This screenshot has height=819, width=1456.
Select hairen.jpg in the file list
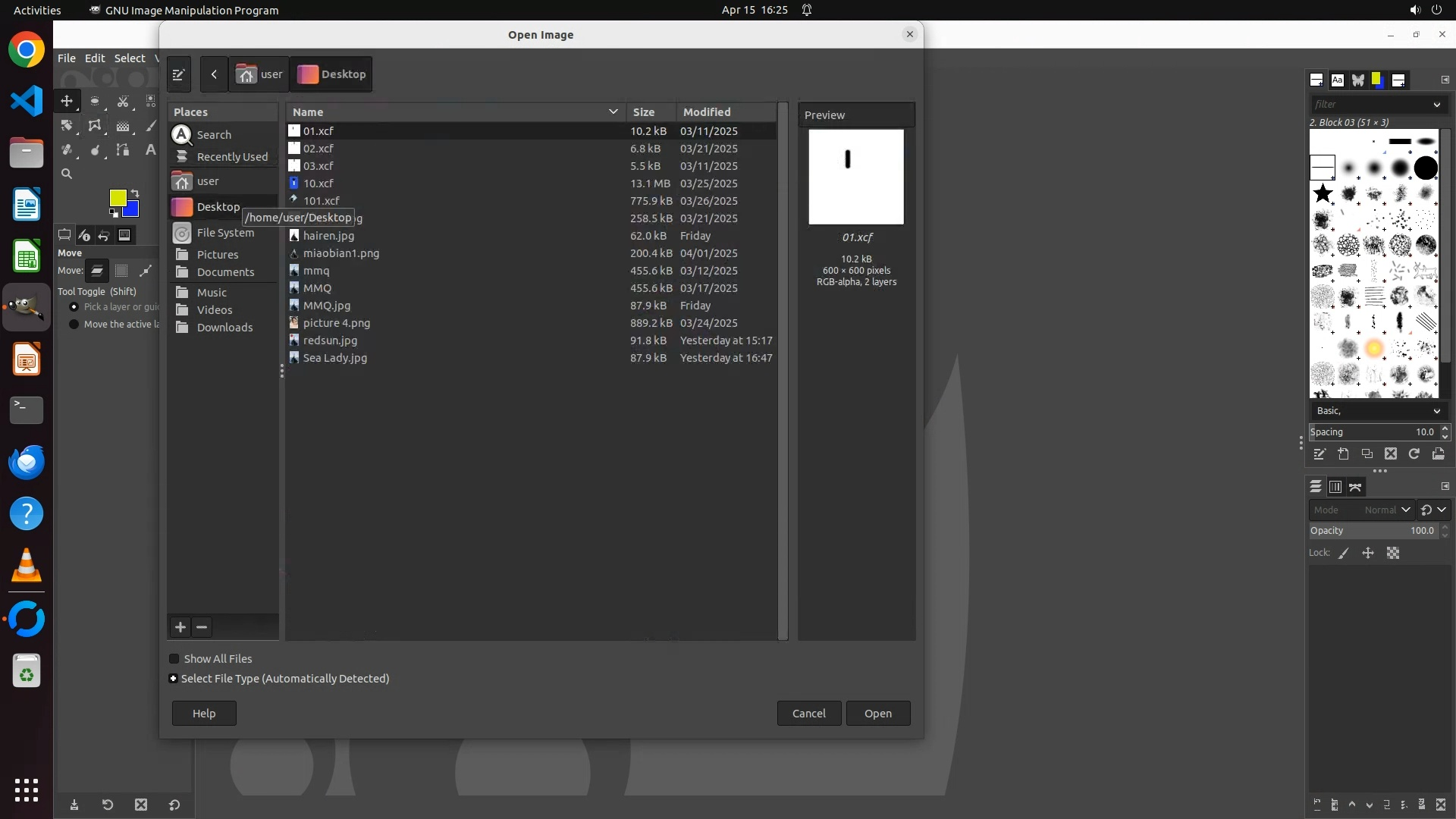point(328,236)
